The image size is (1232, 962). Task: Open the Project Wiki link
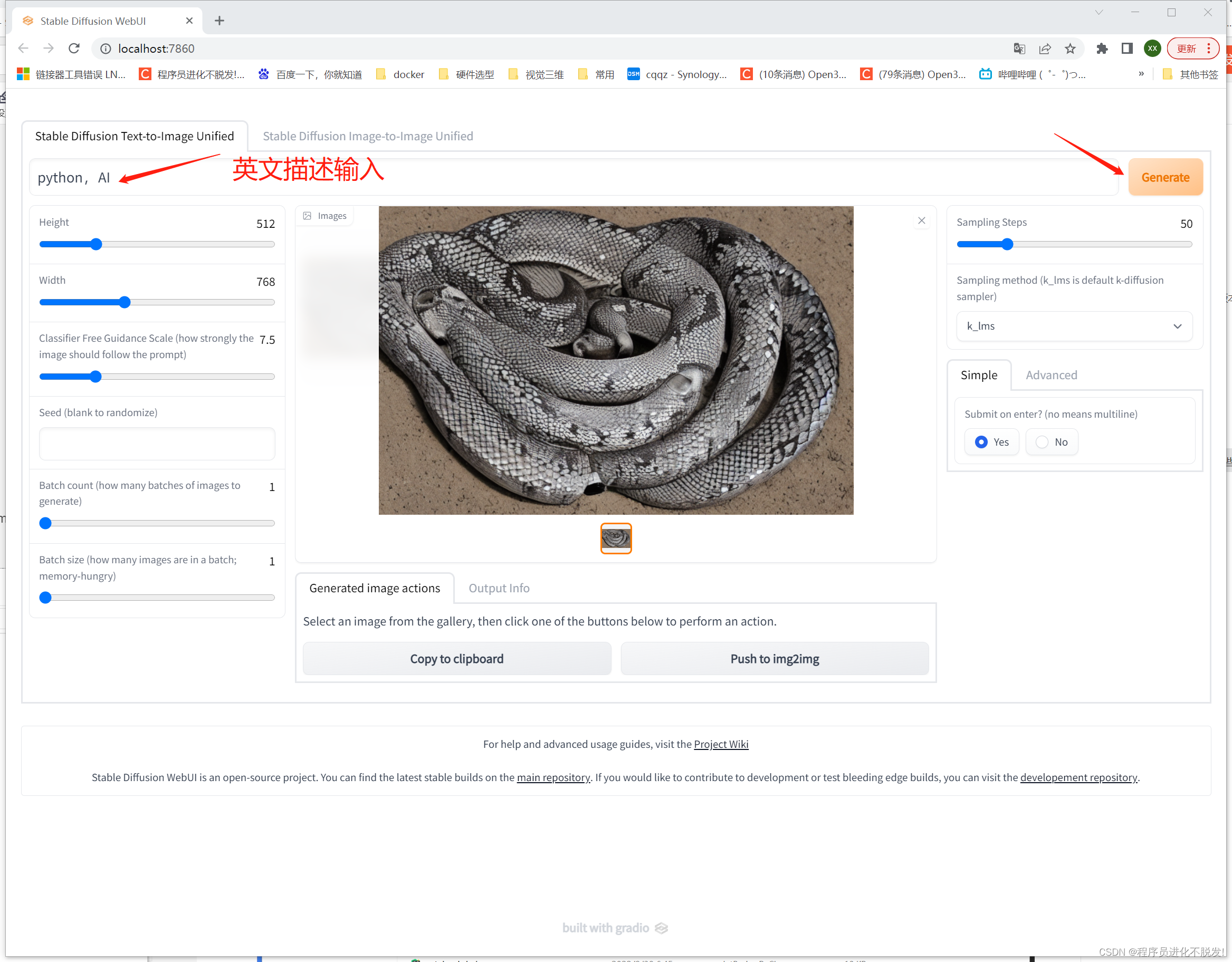pyautogui.click(x=721, y=744)
